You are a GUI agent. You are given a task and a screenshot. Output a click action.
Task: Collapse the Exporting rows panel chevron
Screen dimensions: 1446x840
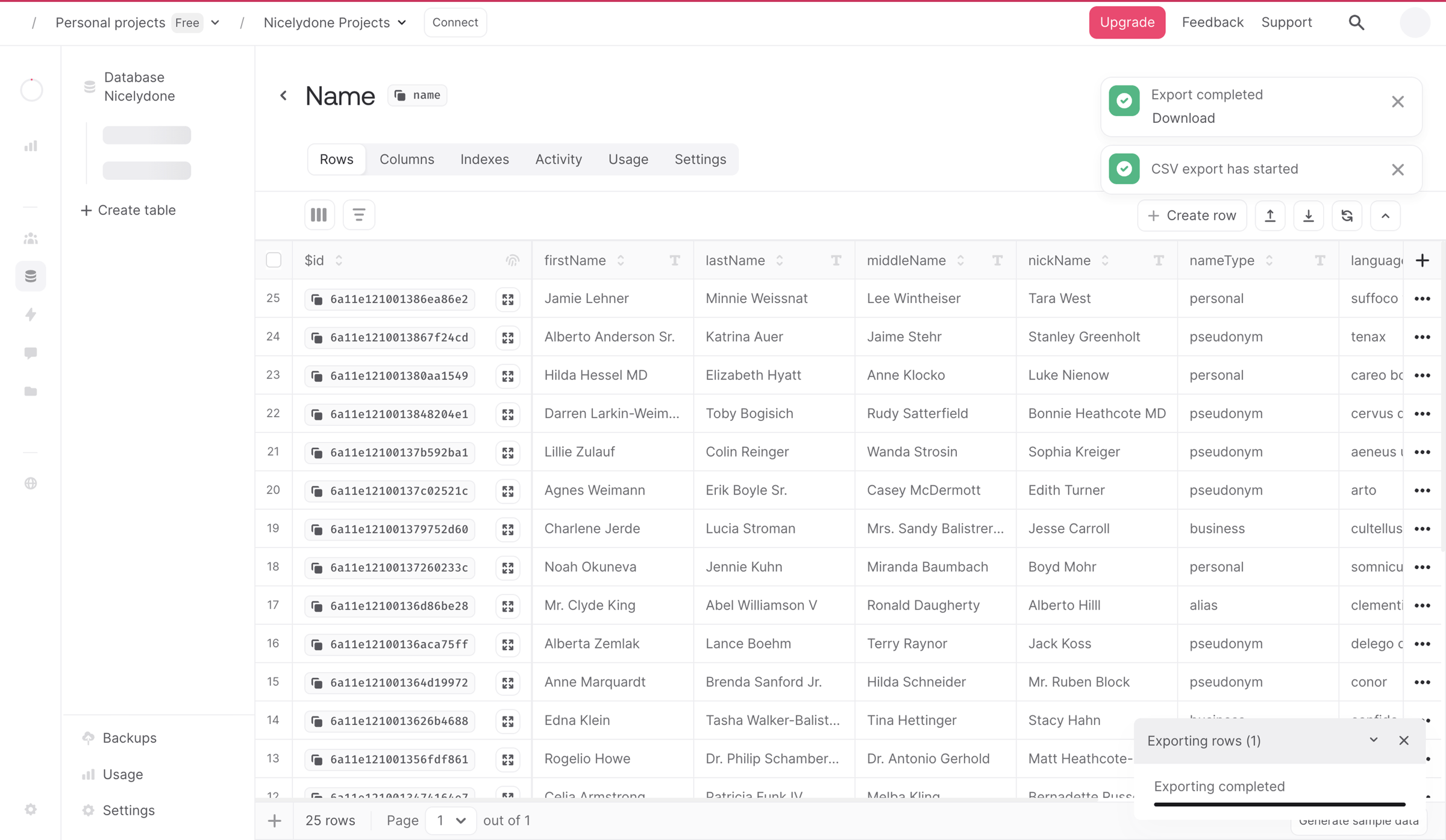(1374, 740)
